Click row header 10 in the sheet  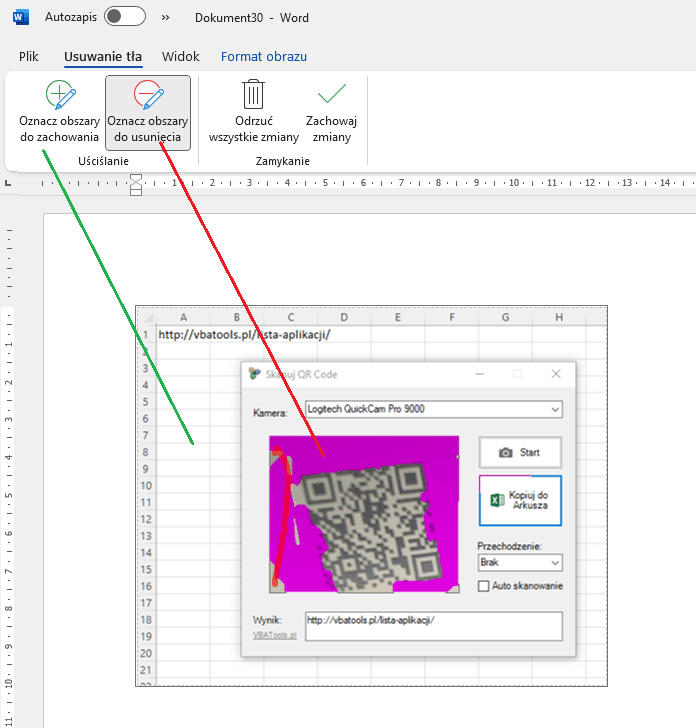[x=146, y=486]
